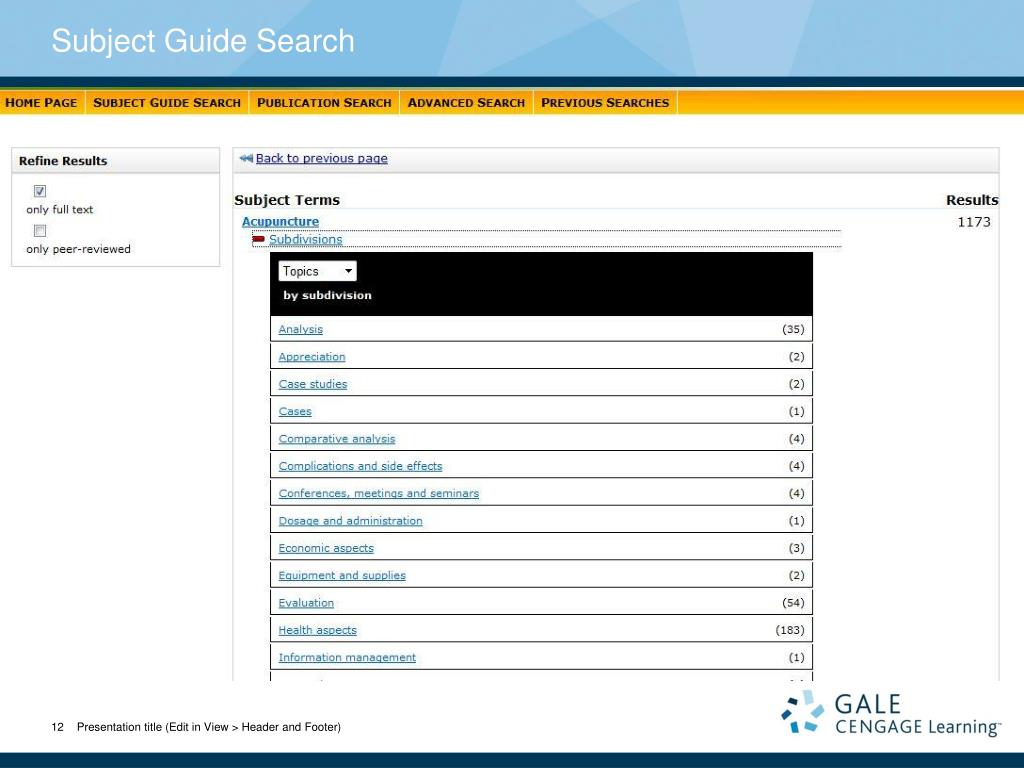Collapse Subdivisions using red minus icon

coord(259,240)
